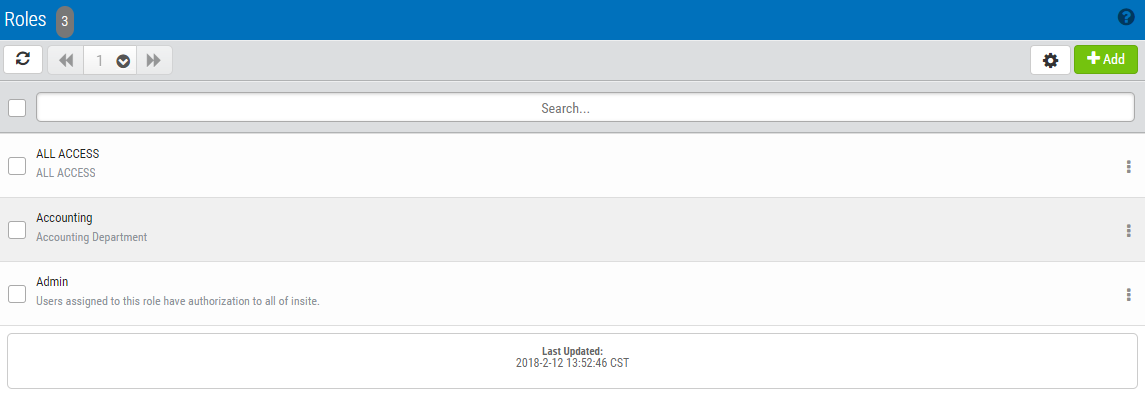The width and height of the screenshot is (1145, 416).
Task: Go to the next page with double-right arrows
Action: click(153, 60)
